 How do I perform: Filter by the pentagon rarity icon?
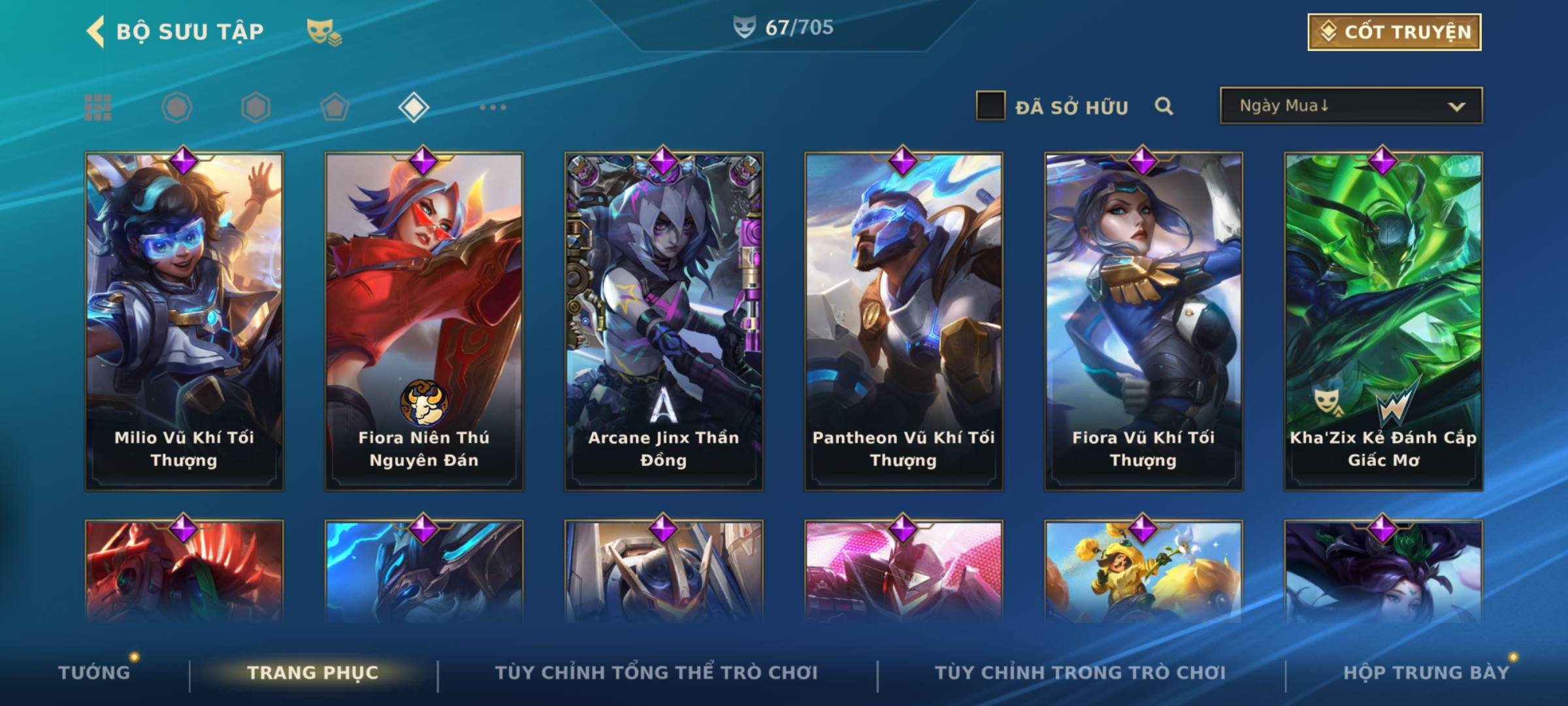tap(335, 107)
